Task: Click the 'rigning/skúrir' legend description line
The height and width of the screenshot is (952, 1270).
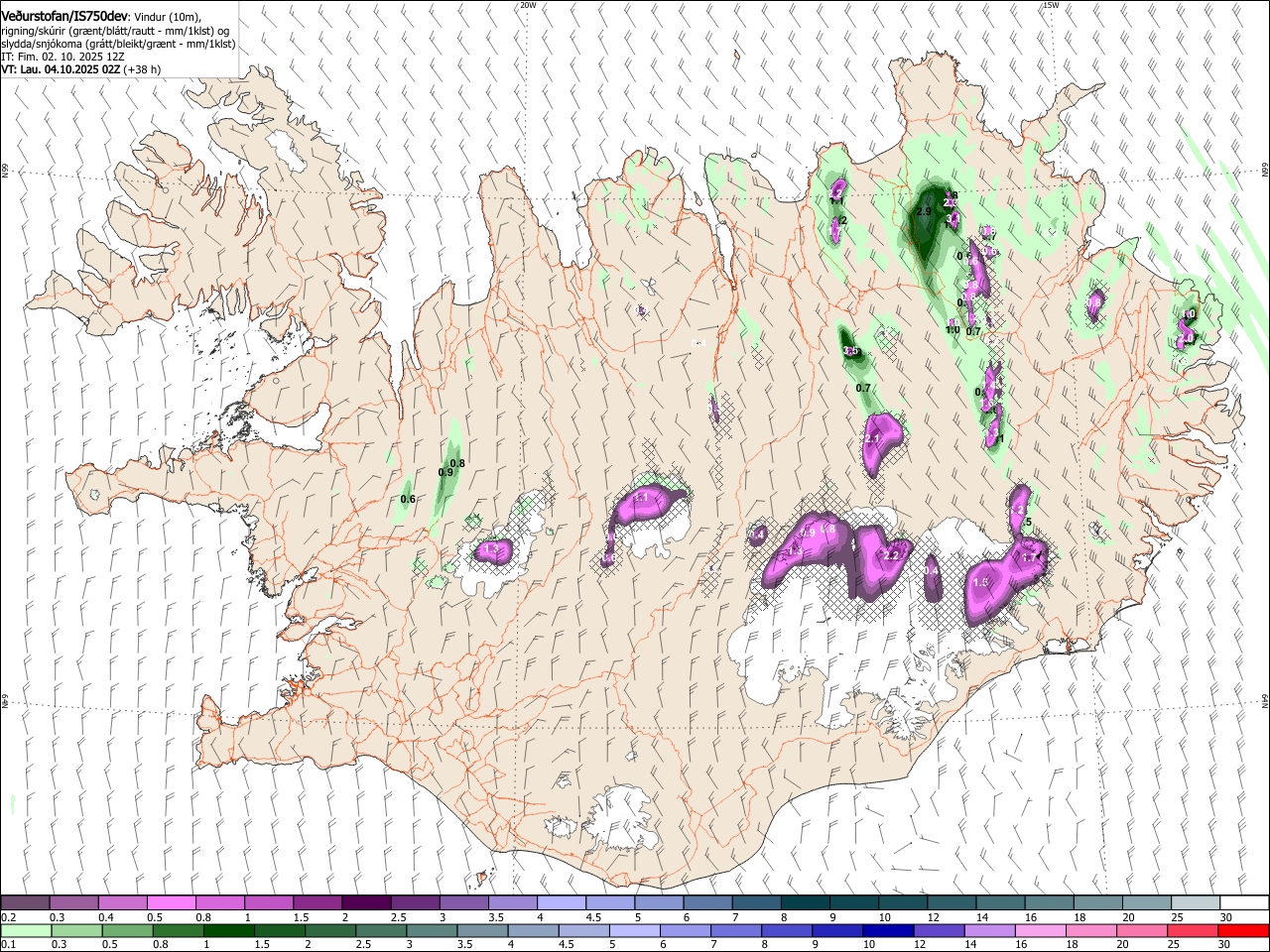Action: [117, 31]
